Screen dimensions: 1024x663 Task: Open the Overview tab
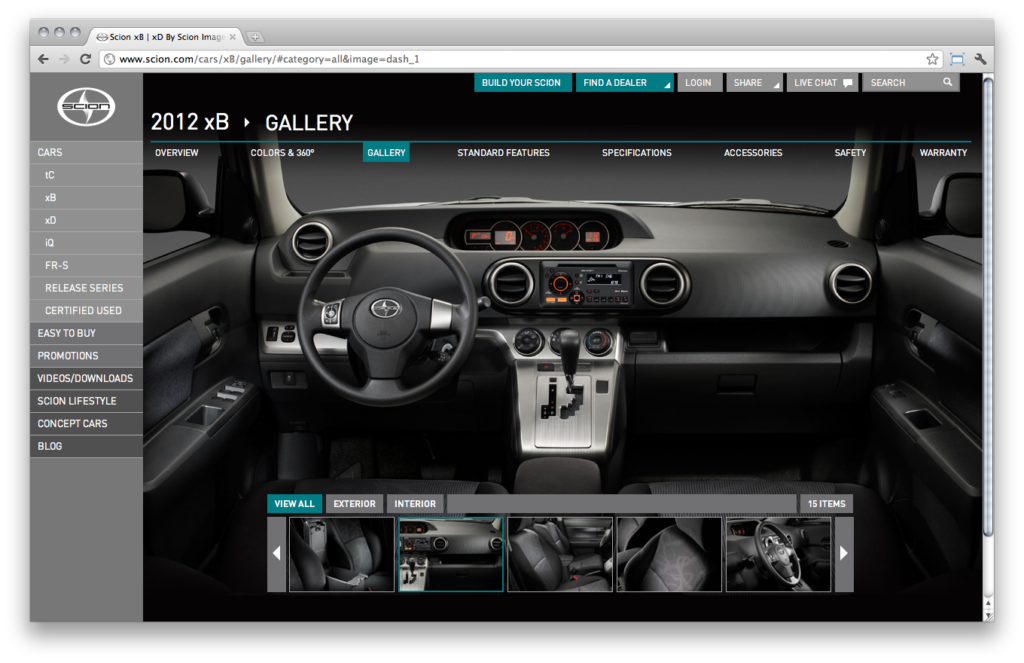click(176, 153)
